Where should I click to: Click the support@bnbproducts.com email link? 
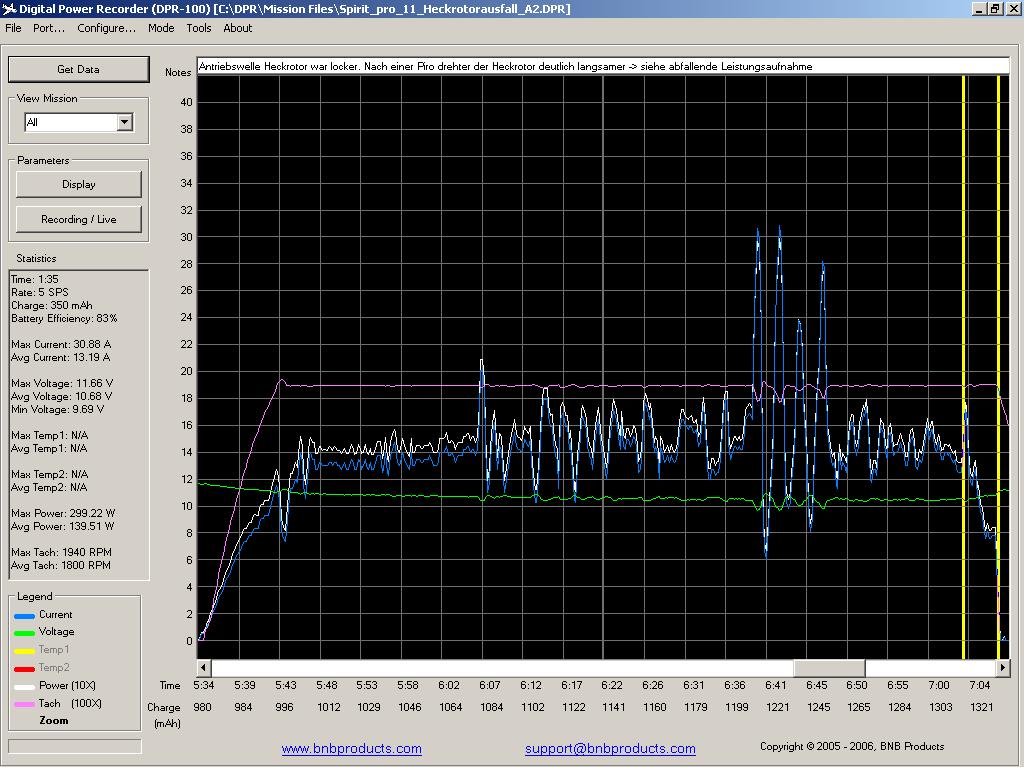610,748
